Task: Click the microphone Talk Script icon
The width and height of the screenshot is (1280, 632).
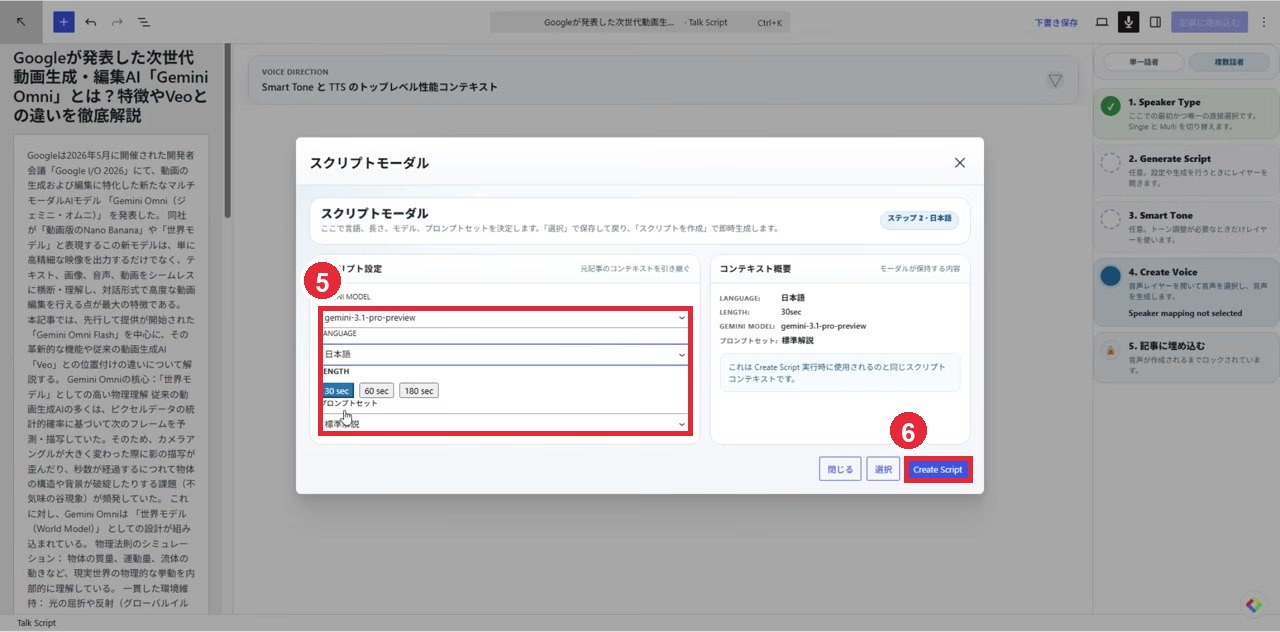Action: point(1128,22)
